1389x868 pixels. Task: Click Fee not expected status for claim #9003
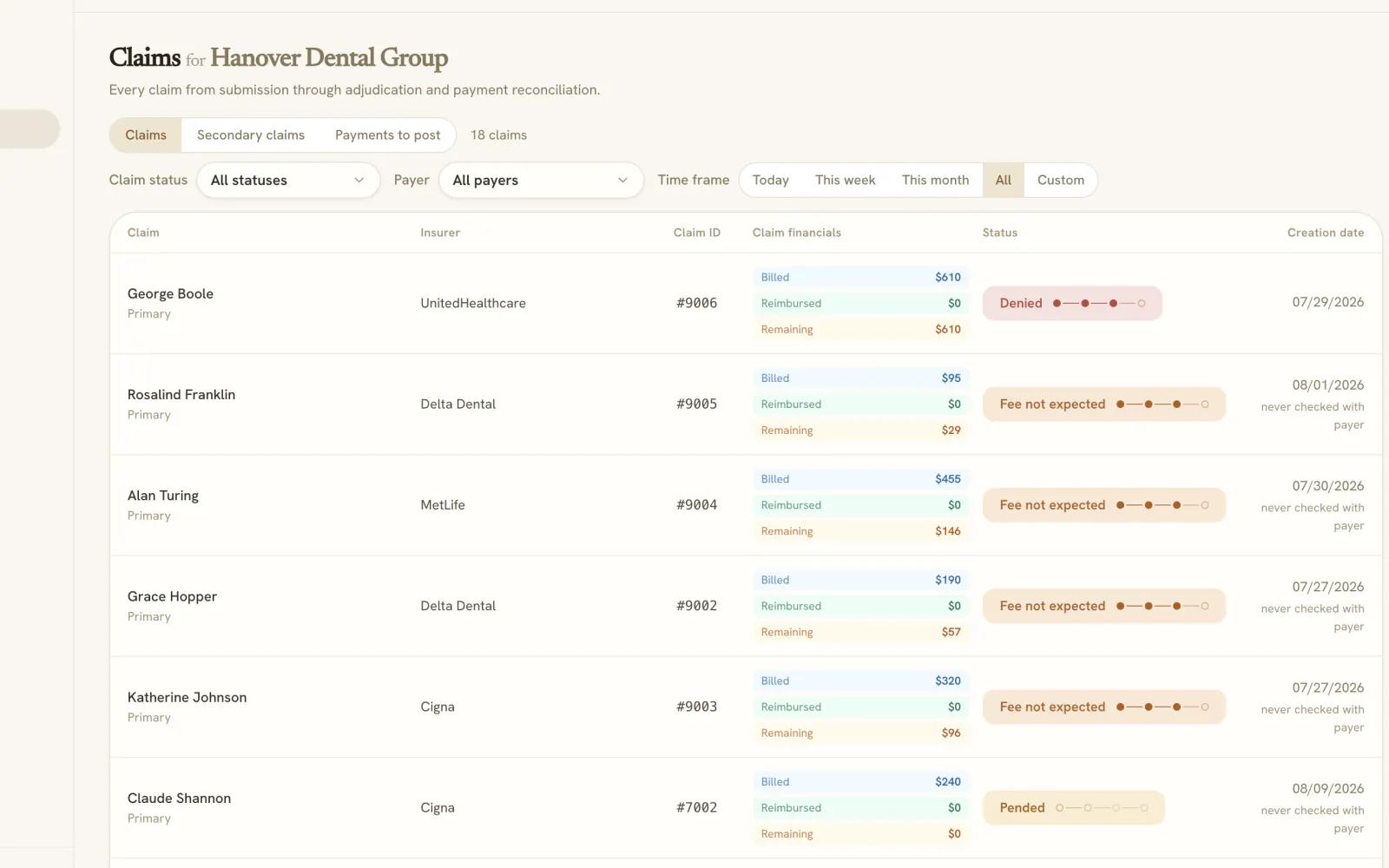click(1104, 707)
